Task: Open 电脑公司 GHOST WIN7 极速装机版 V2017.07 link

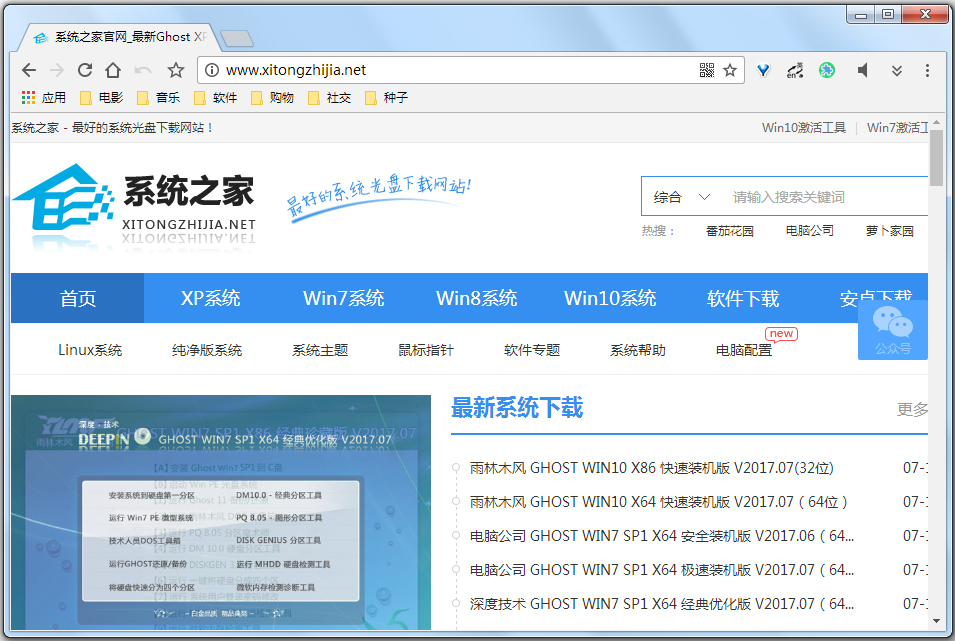Action: [x=661, y=570]
